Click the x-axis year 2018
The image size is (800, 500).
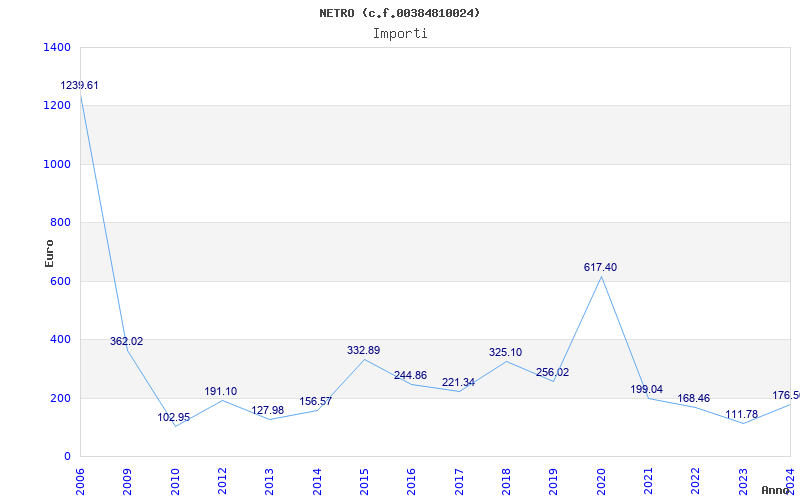[506, 481]
